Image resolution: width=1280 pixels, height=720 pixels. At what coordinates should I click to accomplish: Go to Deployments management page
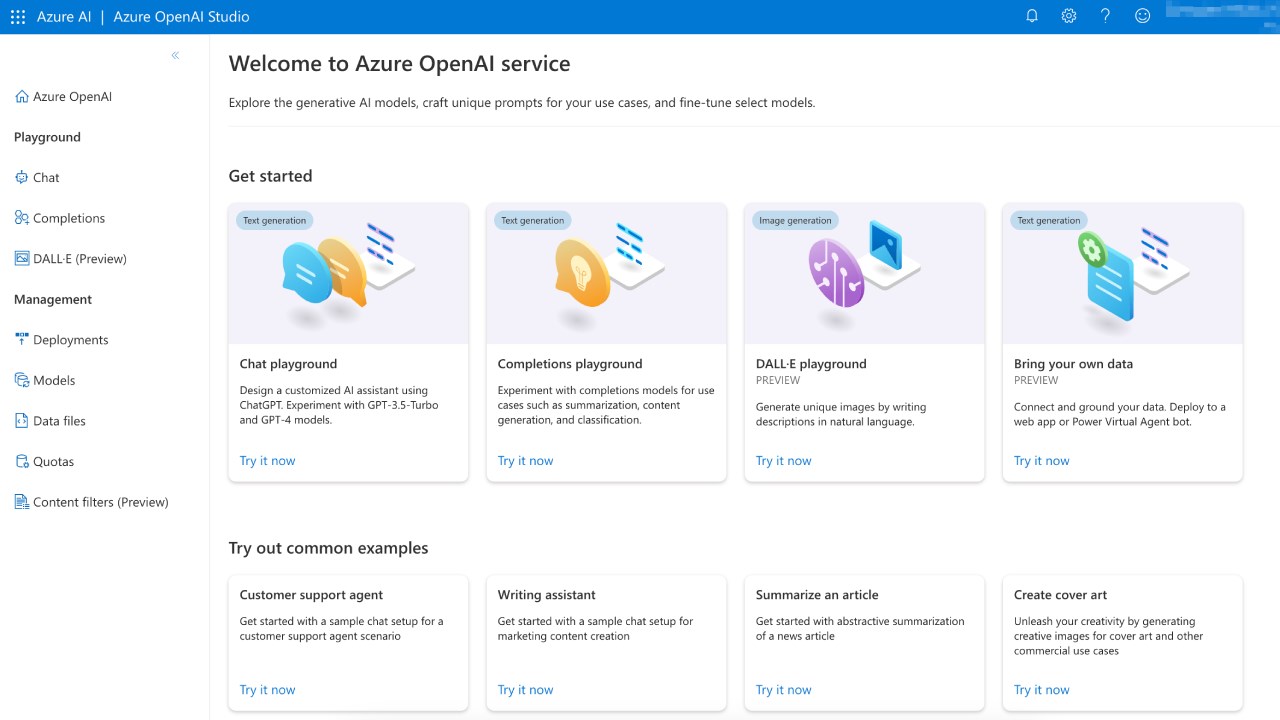70,340
